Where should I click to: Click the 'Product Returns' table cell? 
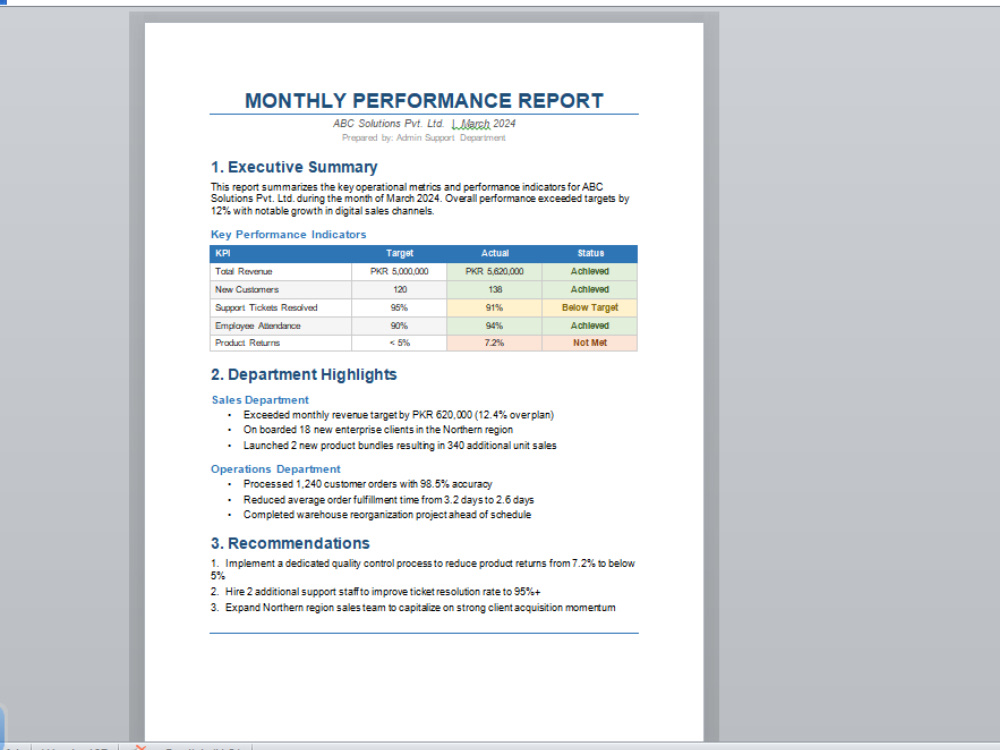point(281,343)
